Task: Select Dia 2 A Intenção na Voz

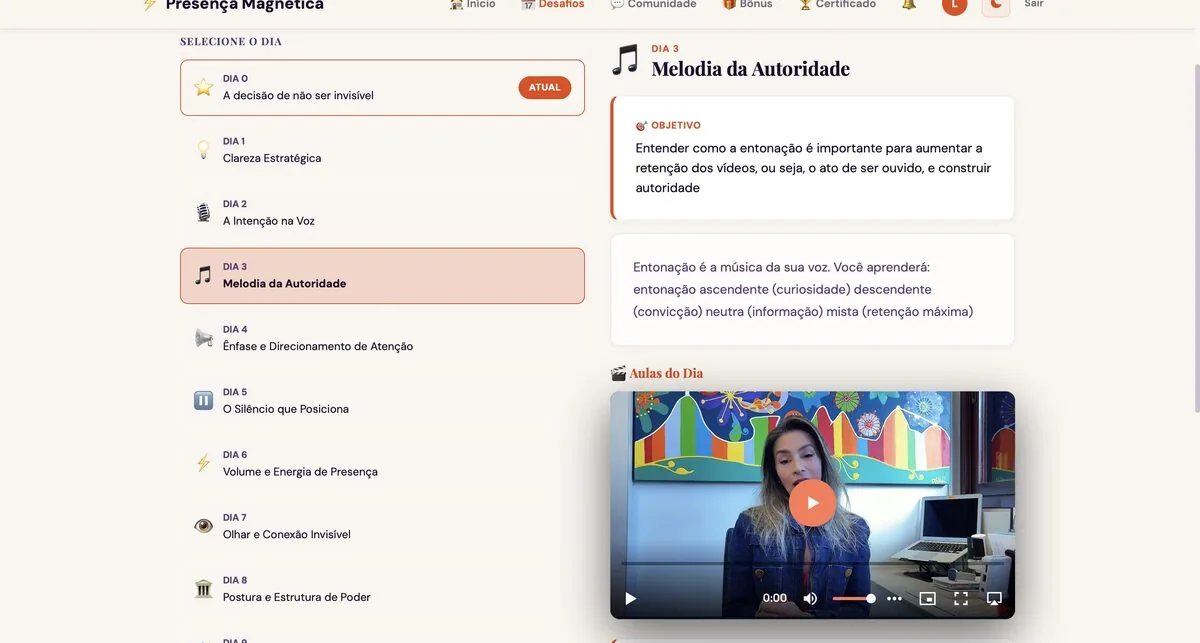Action: pyautogui.click(x=382, y=213)
